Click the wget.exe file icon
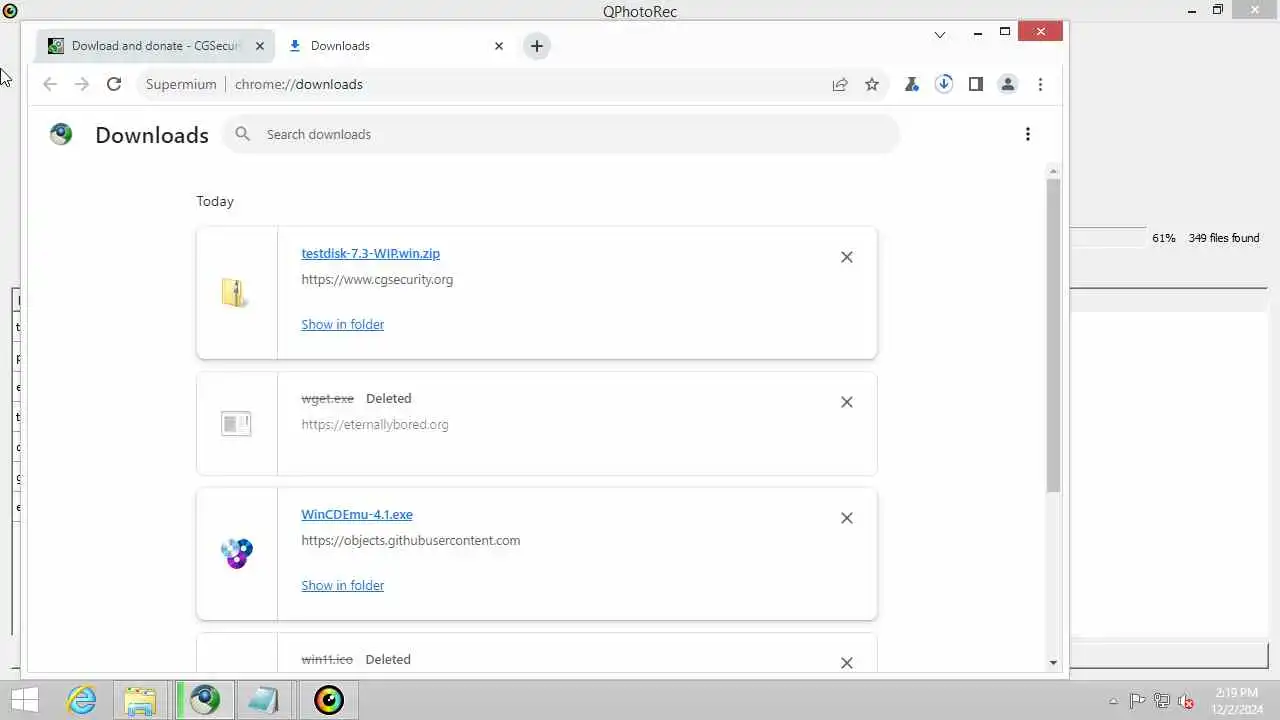Screen dimensions: 1280x720 point(236,424)
